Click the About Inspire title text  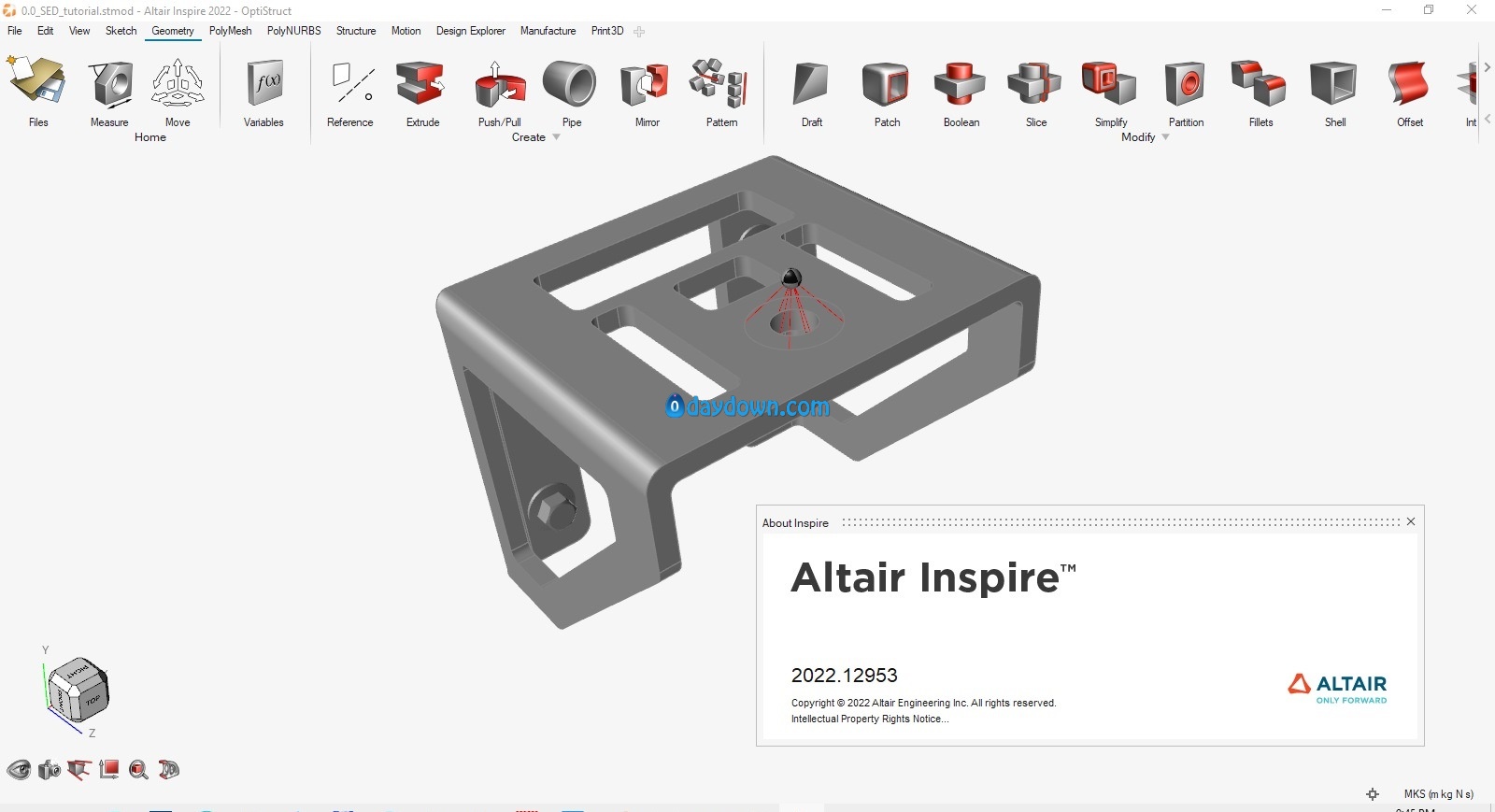[795, 523]
